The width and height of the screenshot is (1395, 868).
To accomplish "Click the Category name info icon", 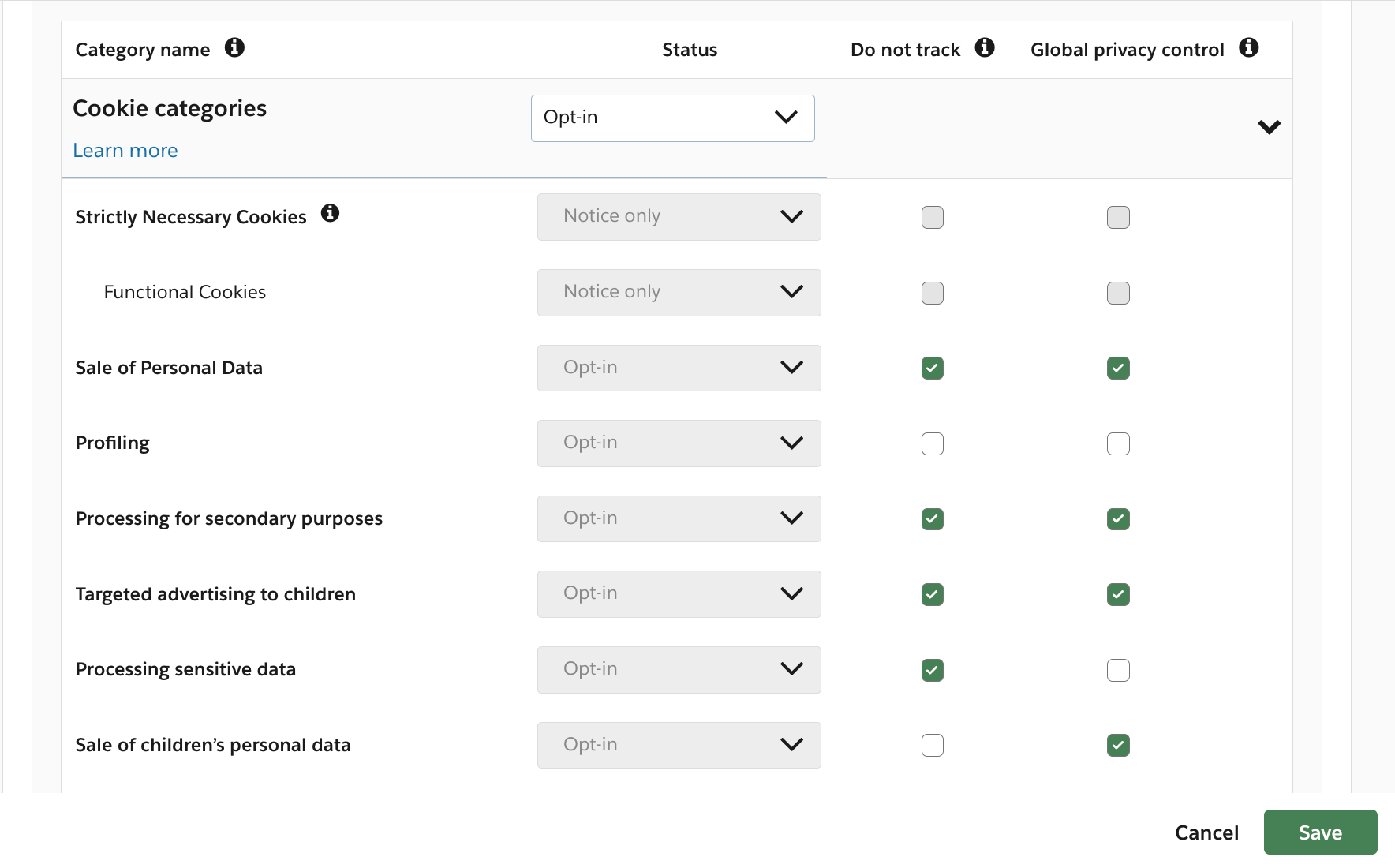I will [234, 48].
